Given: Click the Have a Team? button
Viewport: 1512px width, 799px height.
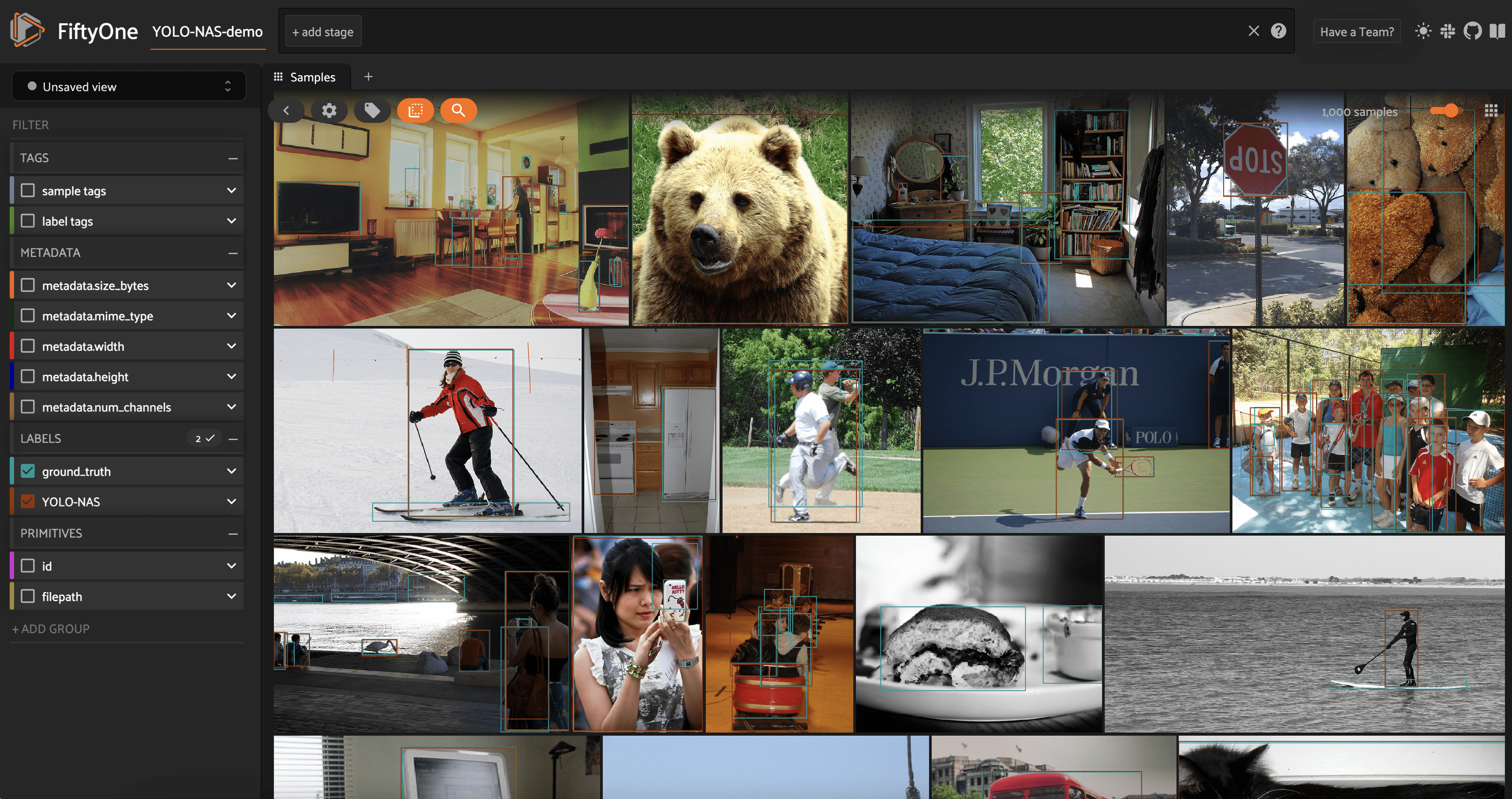Looking at the screenshot, I should (x=1357, y=32).
